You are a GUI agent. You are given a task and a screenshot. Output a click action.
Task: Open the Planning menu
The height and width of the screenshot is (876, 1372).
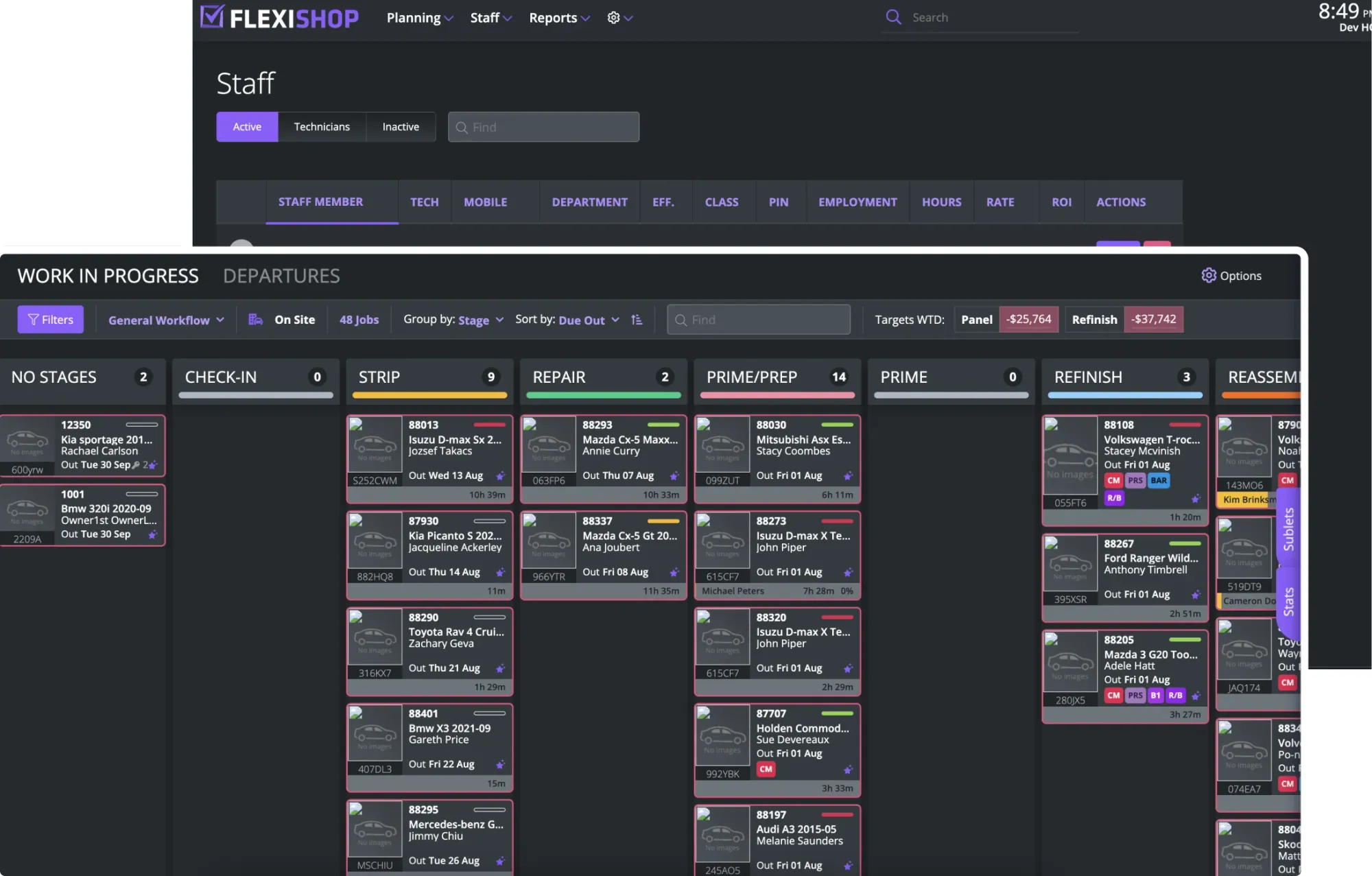(x=419, y=18)
